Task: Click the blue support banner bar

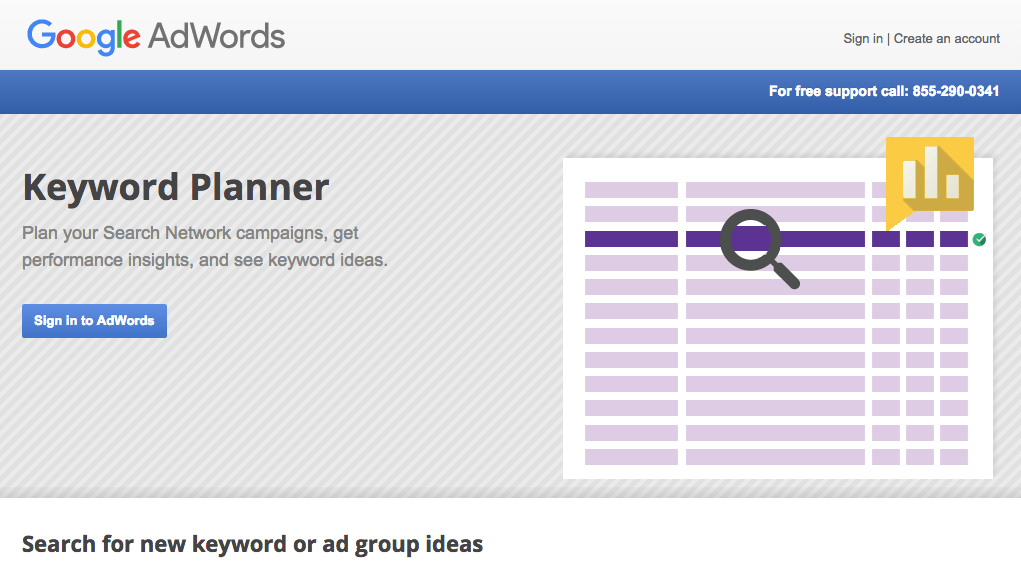Action: point(400,91)
